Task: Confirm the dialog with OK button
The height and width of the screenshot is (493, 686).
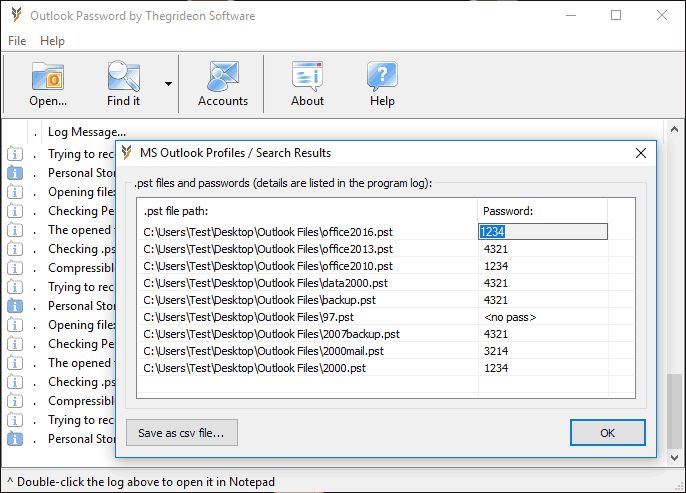Action: pyautogui.click(x=607, y=433)
